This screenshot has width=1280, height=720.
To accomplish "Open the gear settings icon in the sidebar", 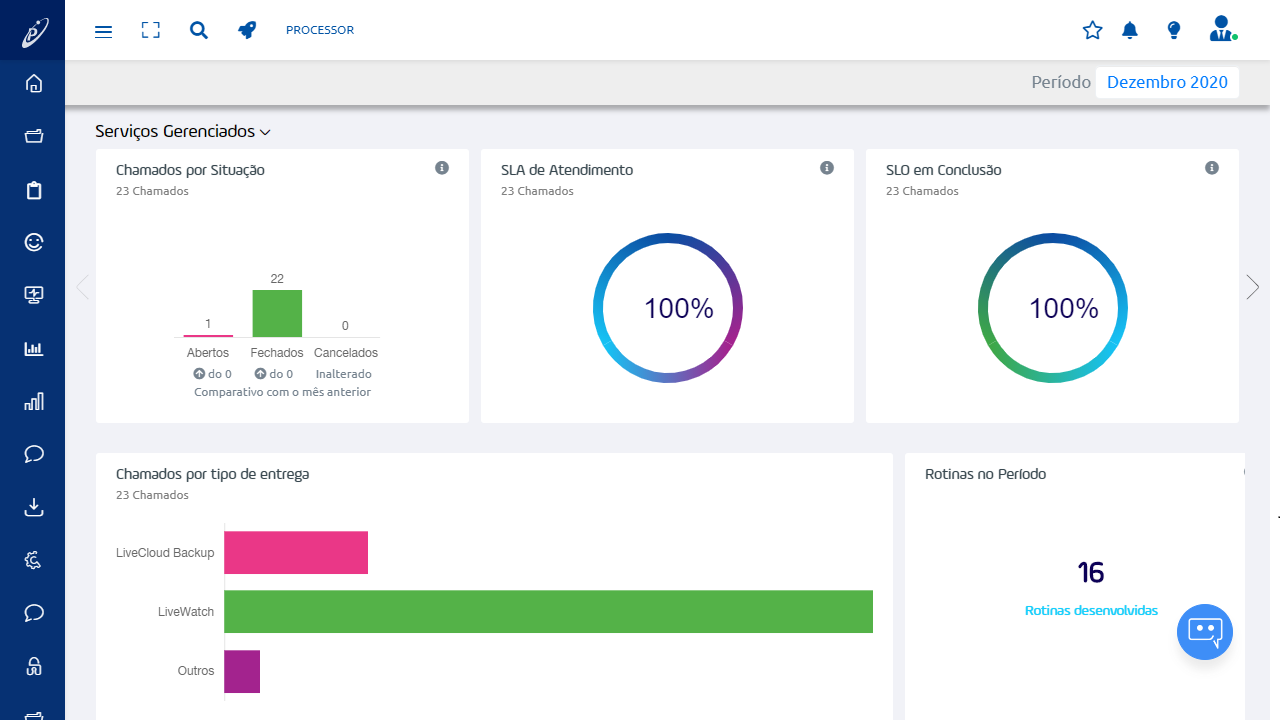I will (34, 560).
